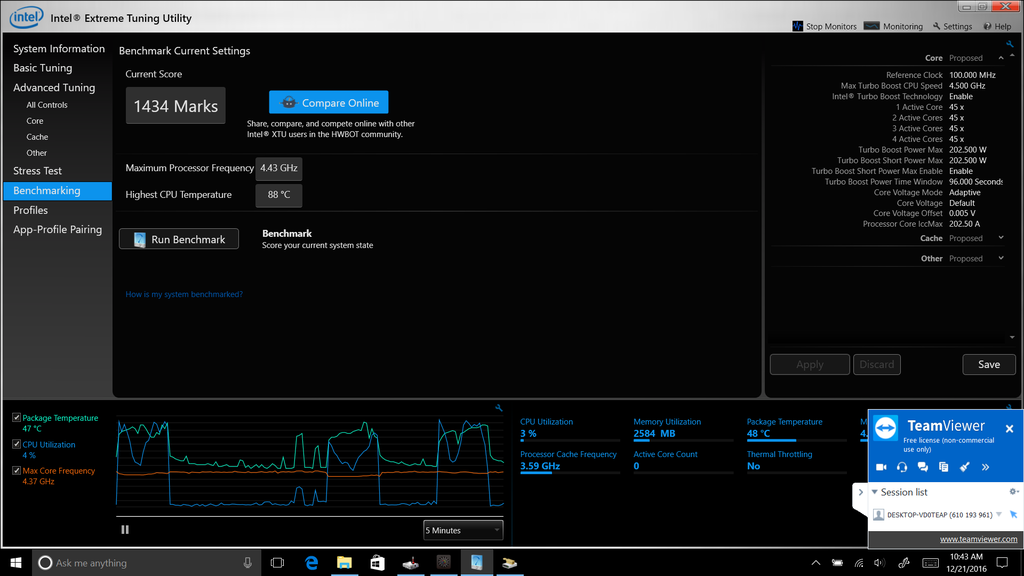Click the TeamViewer side-tab collapse arrow
The width and height of the screenshot is (1024, 576).
point(861,492)
